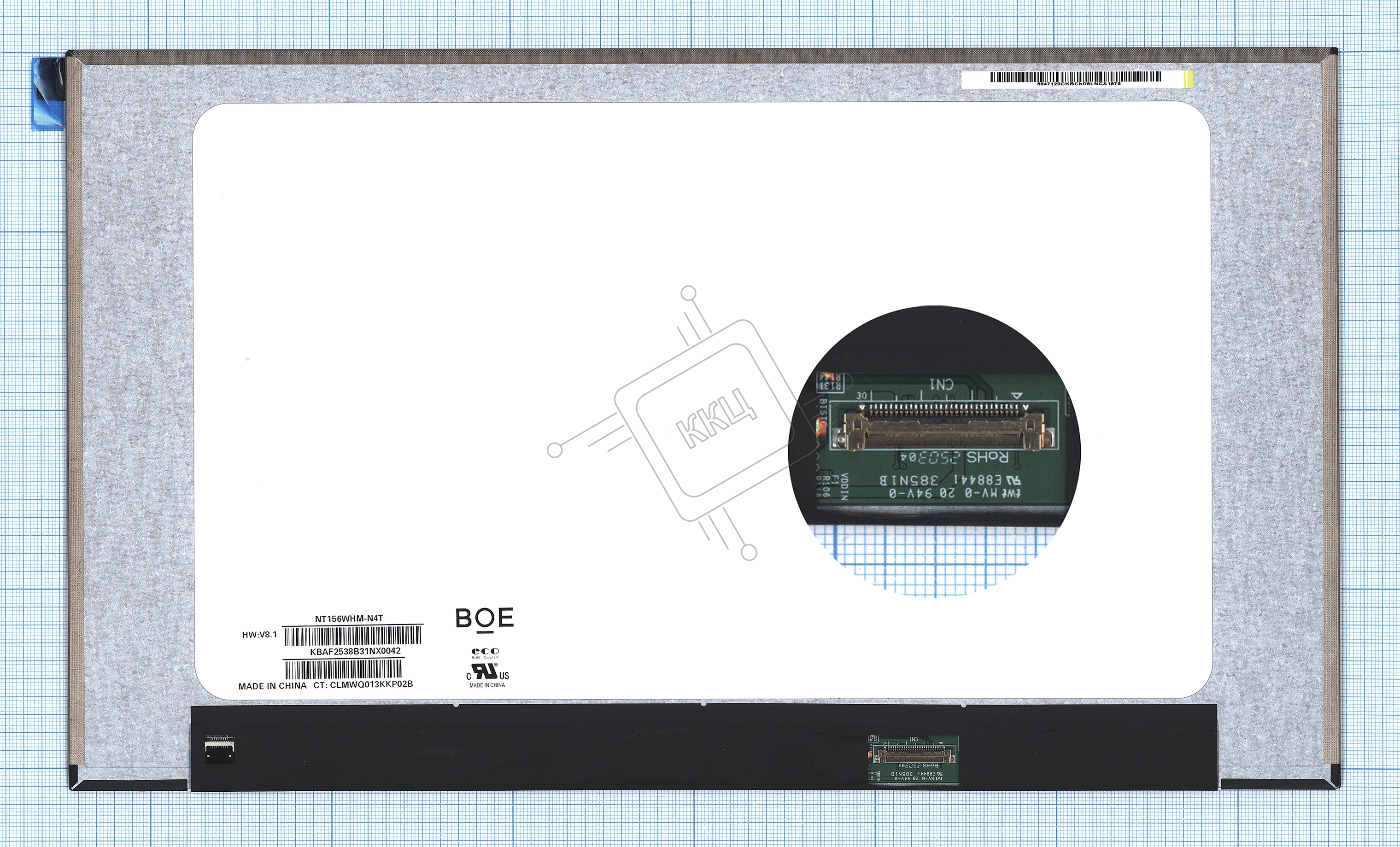Click the 6647120CKBCbD8LNCA1679 code text
Viewport: 1400px width, 847px height.
coord(1079,83)
